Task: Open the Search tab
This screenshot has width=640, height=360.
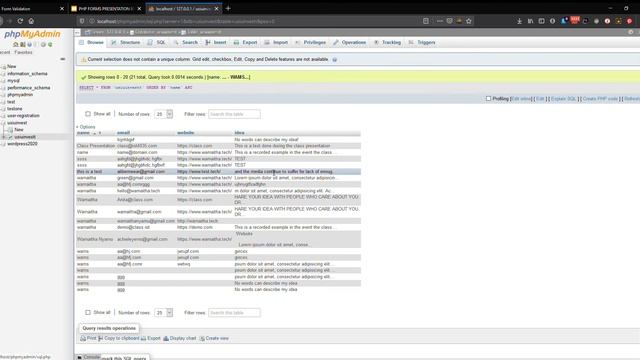Action: tap(186, 42)
